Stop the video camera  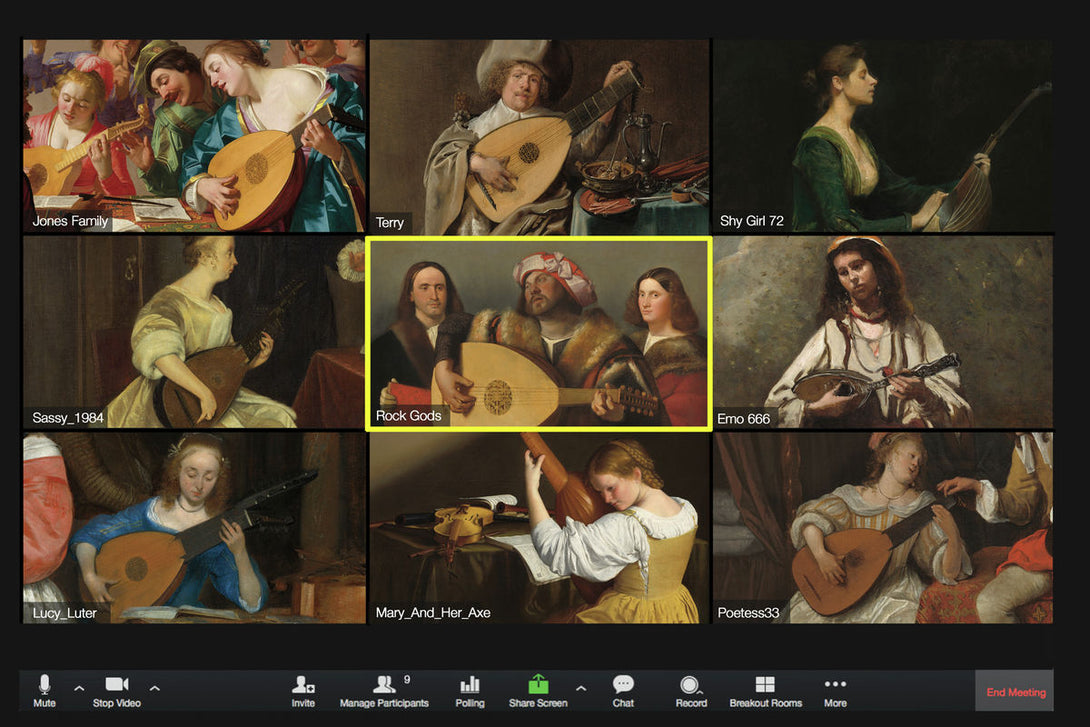(x=117, y=690)
